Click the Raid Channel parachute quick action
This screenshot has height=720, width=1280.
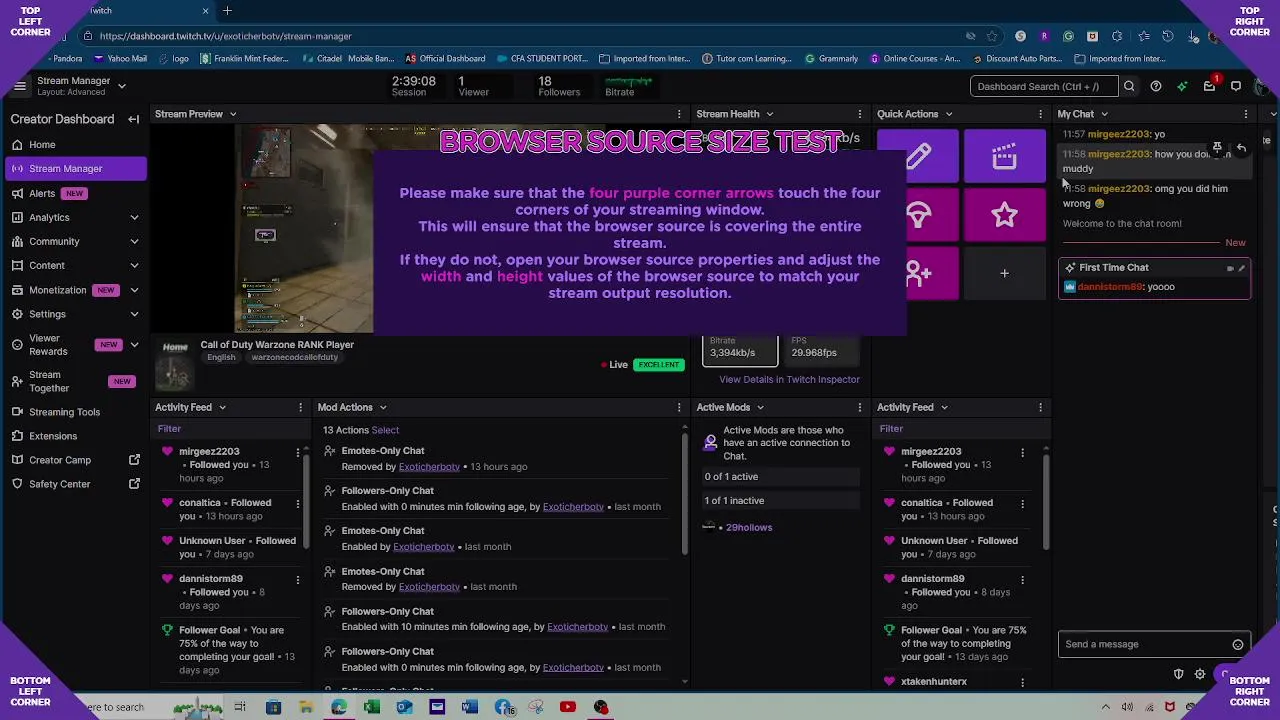click(919, 214)
